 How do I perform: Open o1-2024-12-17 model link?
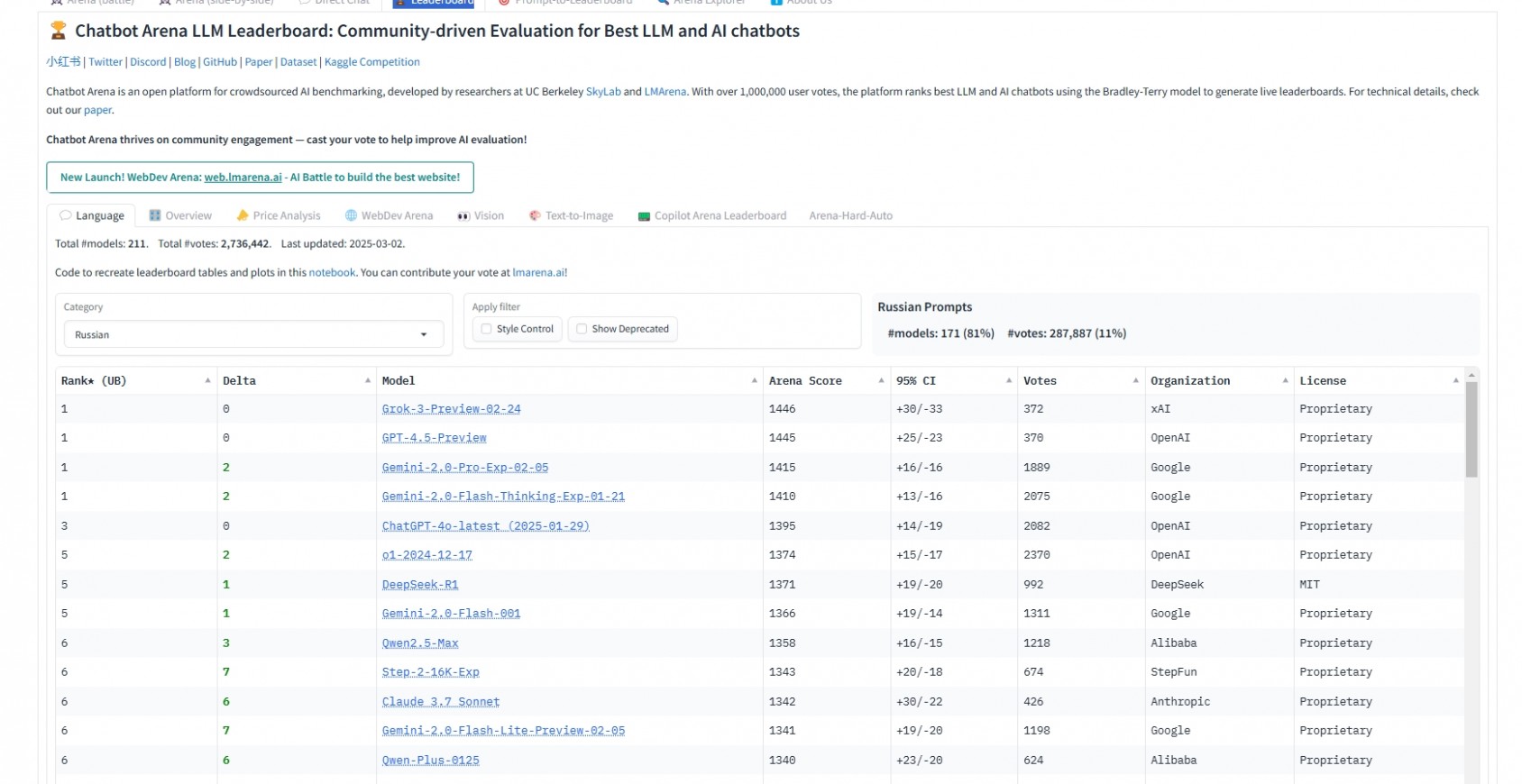(x=427, y=555)
